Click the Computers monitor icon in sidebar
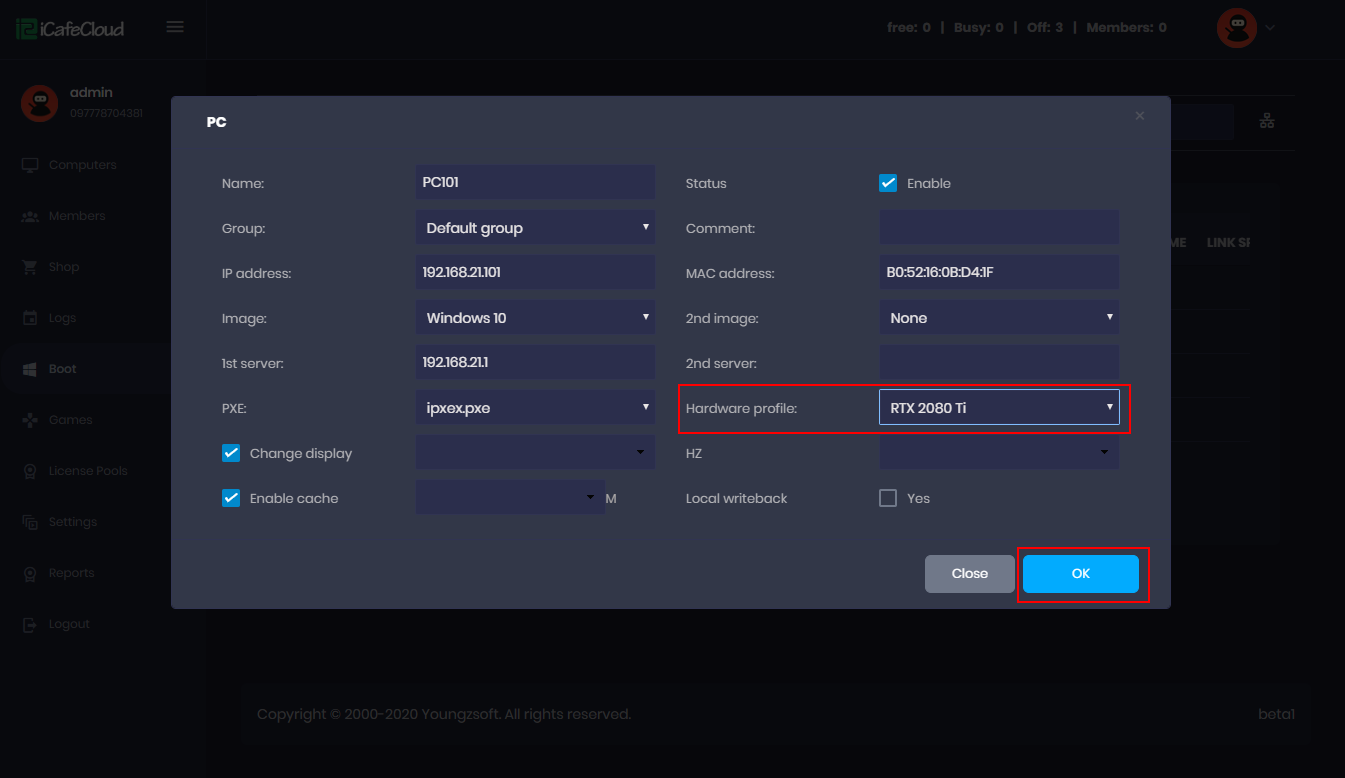Screen dimensions: 1345x778 point(30,165)
